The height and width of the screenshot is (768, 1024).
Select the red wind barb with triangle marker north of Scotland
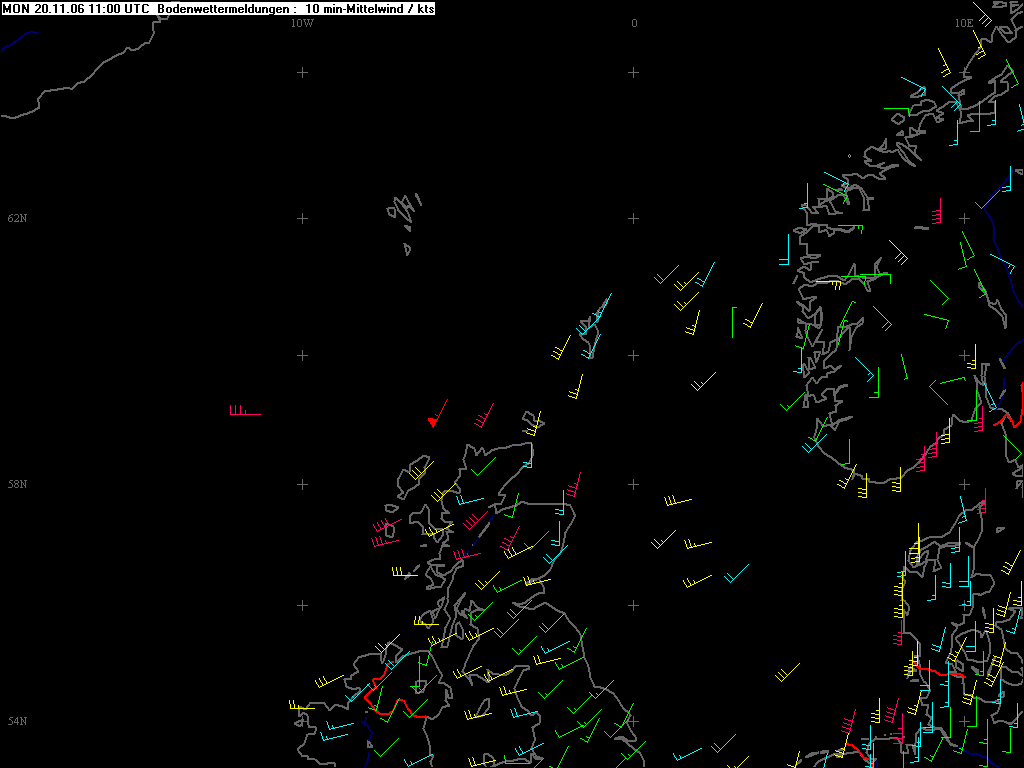[435, 417]
